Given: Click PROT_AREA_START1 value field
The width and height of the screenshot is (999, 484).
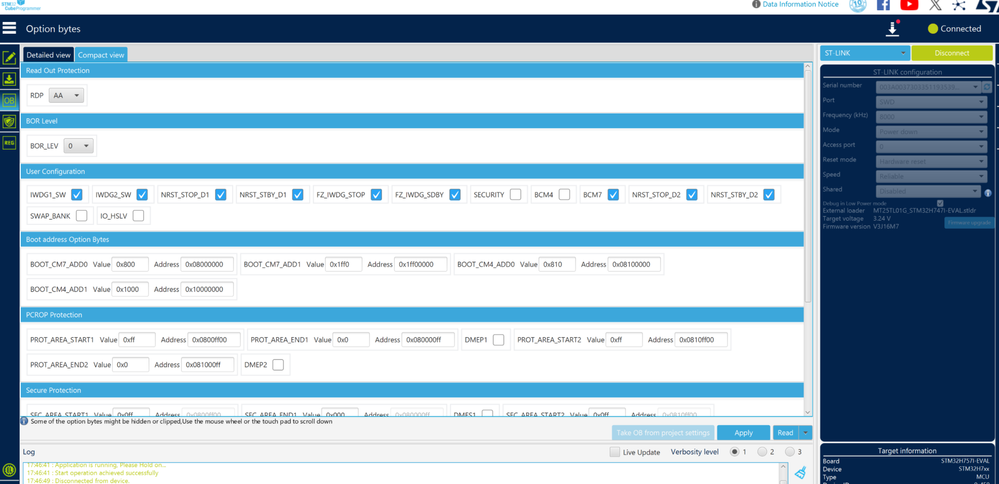Looking at the screenshot, I should click(x=137, y=339).
